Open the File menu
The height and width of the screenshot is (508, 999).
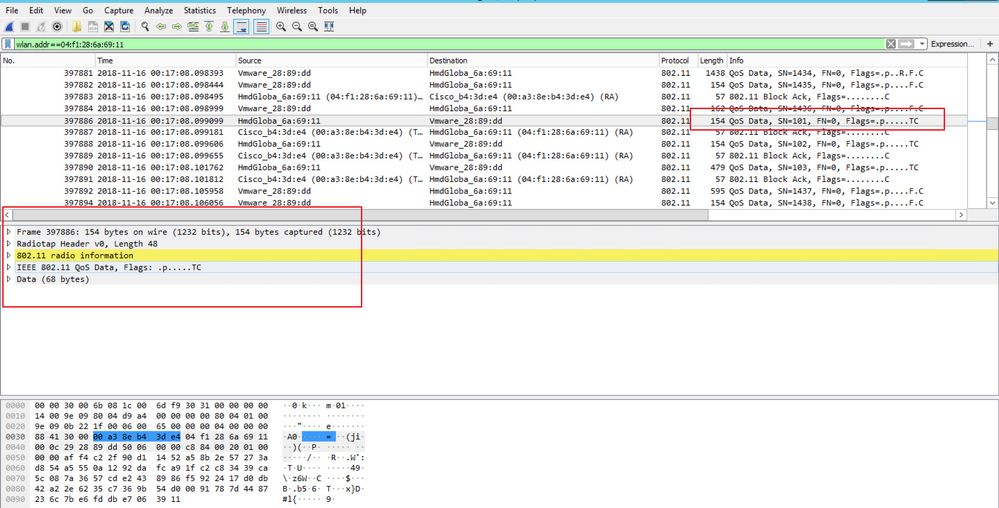pos(11,10)
